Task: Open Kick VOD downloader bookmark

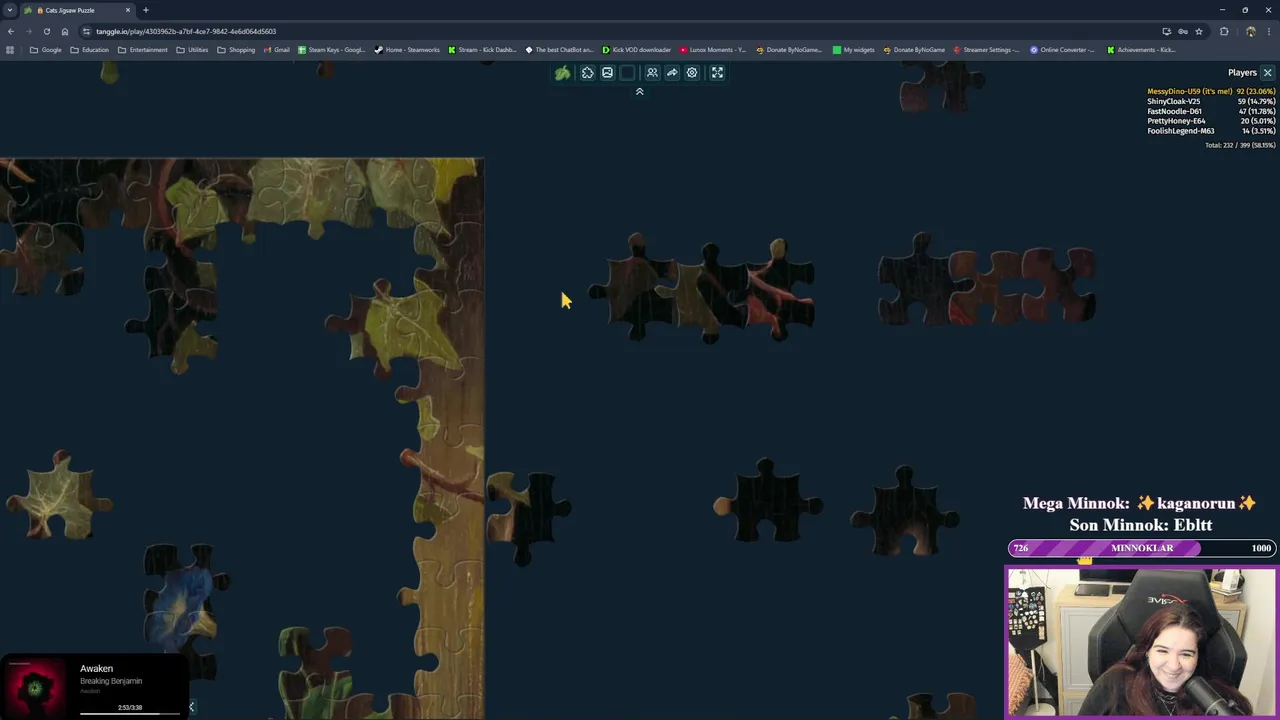Action: pyautogui.click(x=636, y=49)
